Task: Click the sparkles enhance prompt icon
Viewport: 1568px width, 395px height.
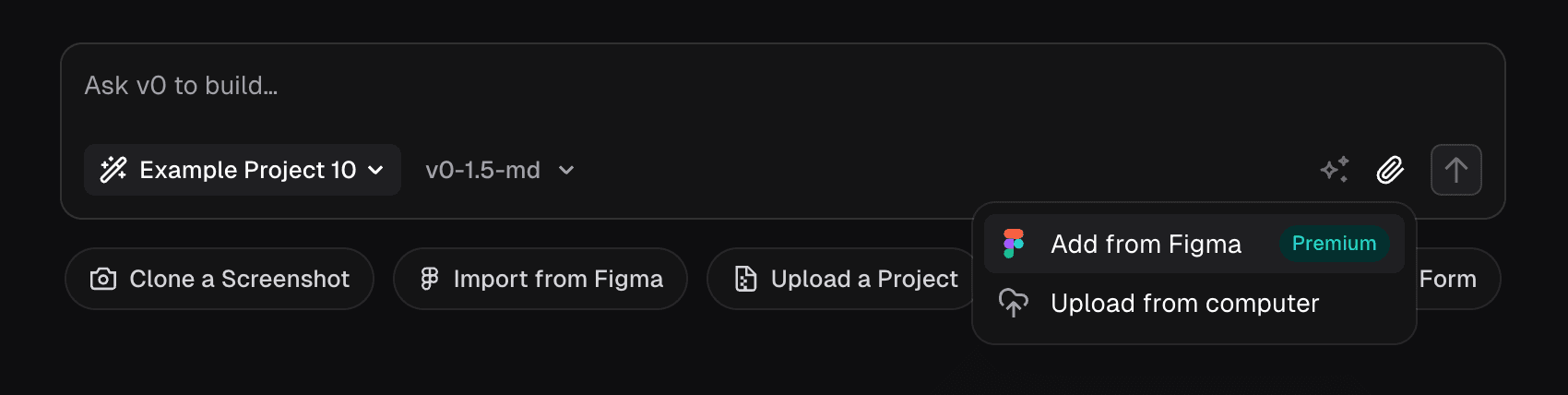Action: (x=1334, y=170)
